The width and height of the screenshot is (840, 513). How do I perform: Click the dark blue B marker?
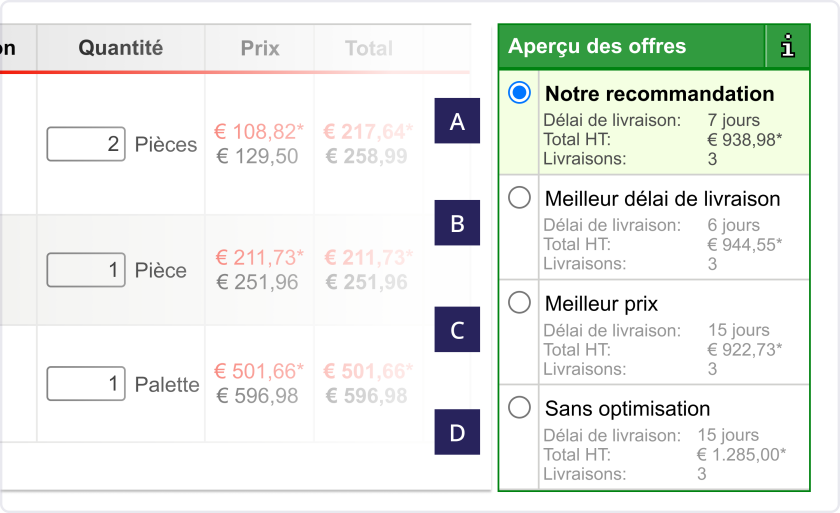tap(457, 223)
